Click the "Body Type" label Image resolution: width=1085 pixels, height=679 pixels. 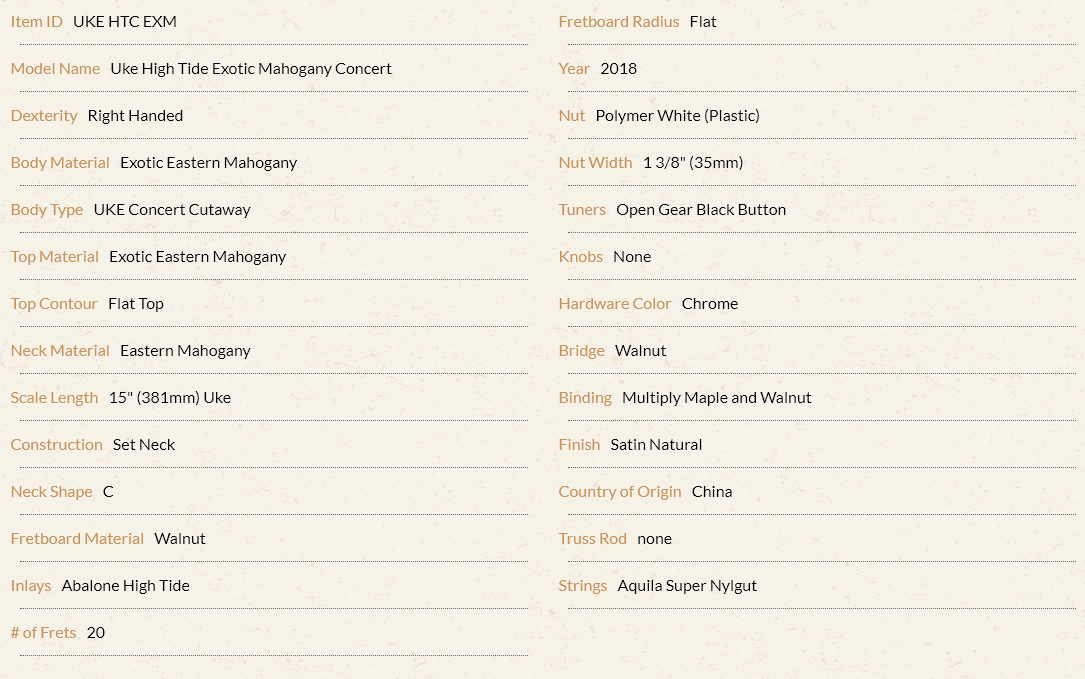tap(47, 210)
